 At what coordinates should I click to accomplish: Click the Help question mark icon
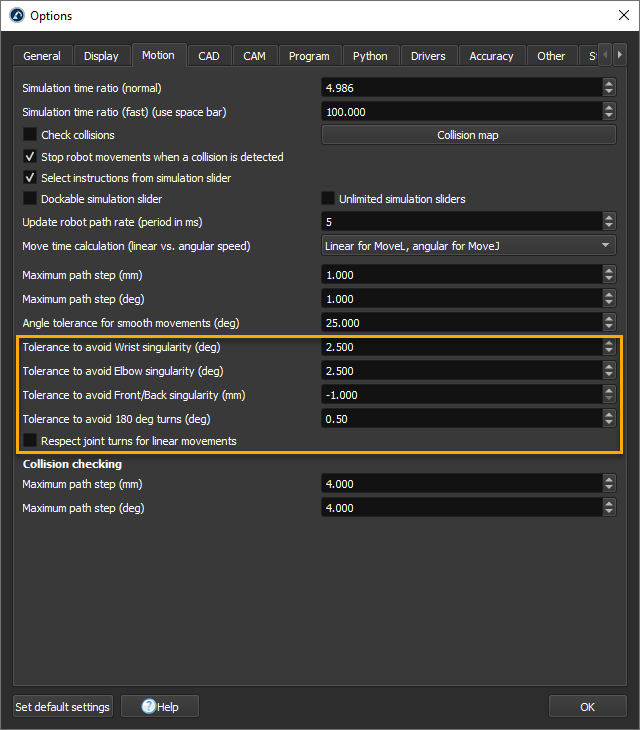[x=149, y=707]
